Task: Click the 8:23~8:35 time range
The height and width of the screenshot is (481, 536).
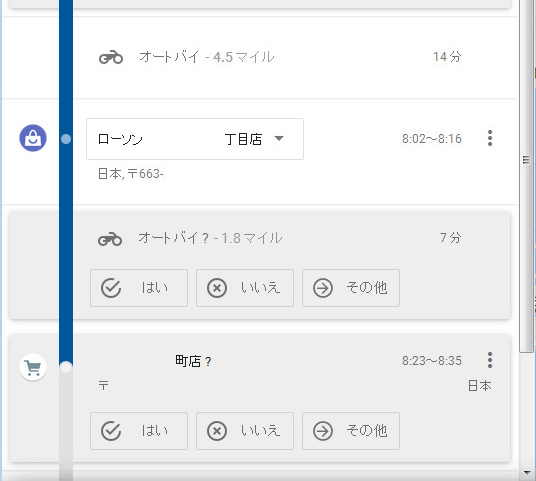Action: [432, 361]
